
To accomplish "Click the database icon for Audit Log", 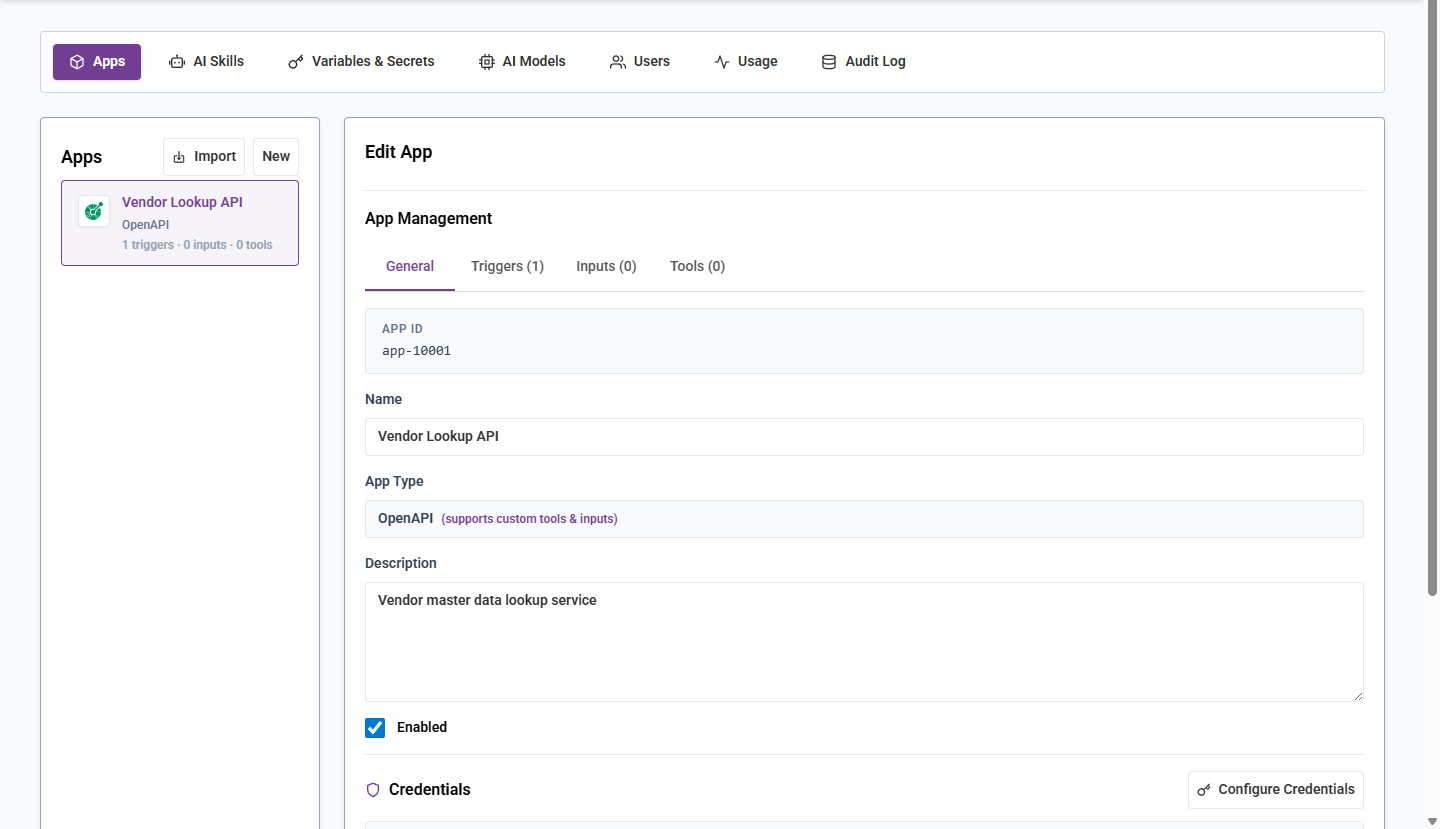I will [x=829, y=62].
